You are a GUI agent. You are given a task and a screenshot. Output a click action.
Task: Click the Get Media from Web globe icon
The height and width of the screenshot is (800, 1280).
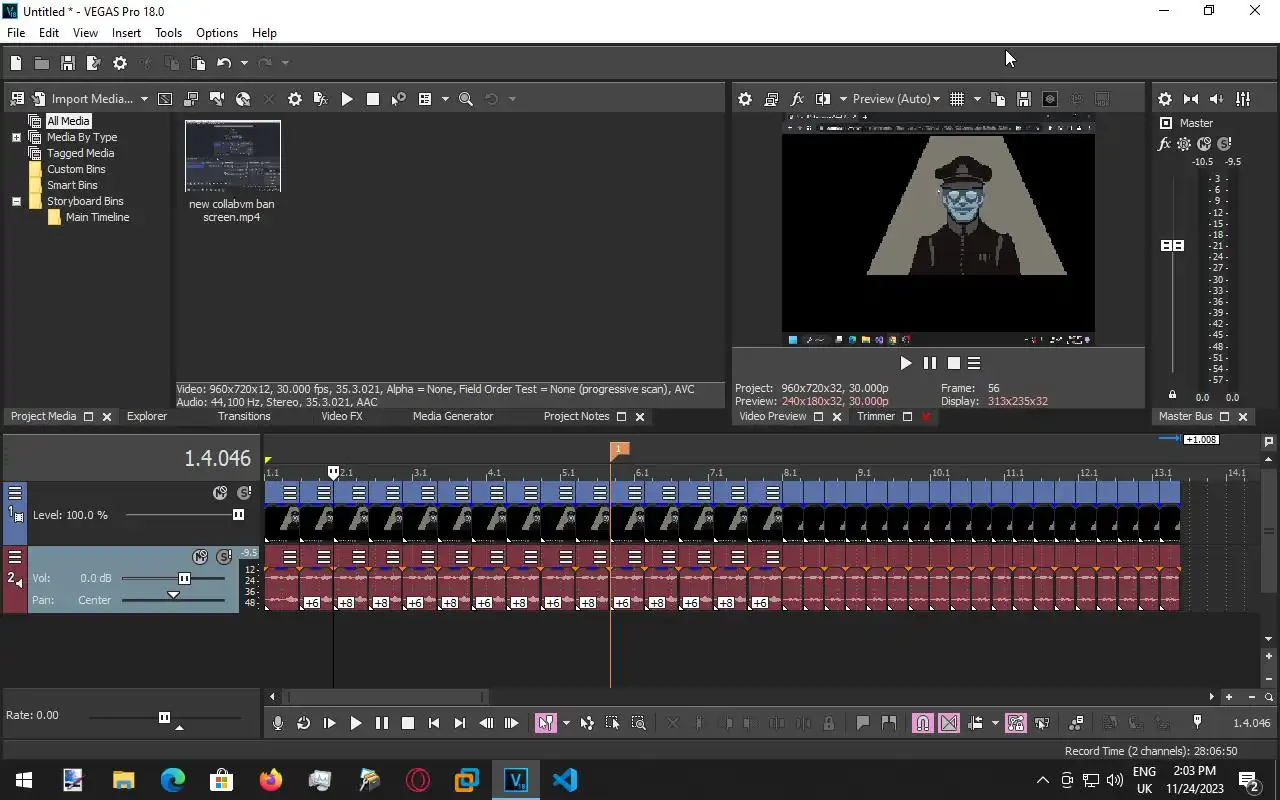243,99
